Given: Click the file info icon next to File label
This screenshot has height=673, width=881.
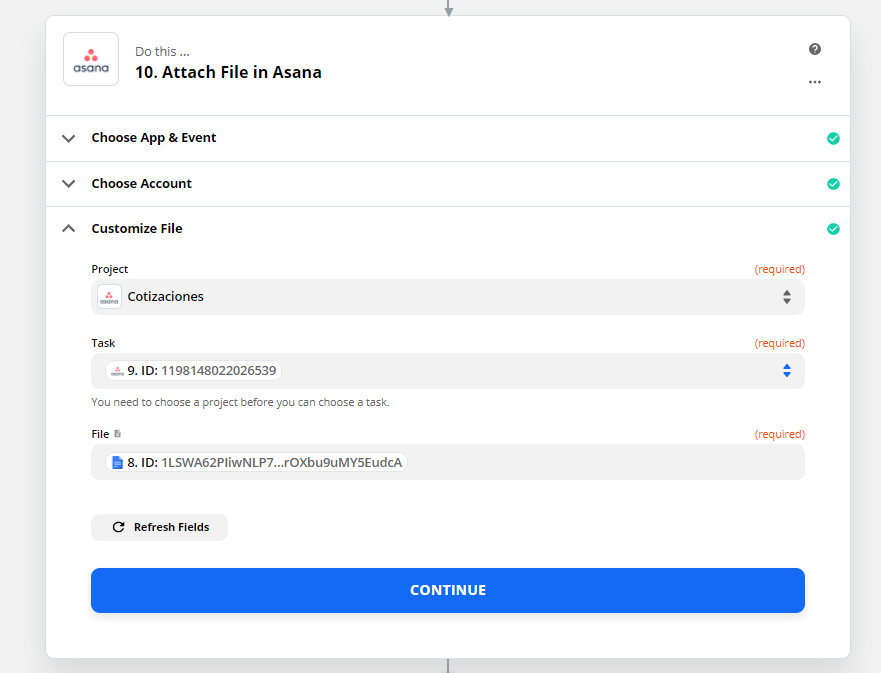Looking at the screenshot, I should point(117,434).
